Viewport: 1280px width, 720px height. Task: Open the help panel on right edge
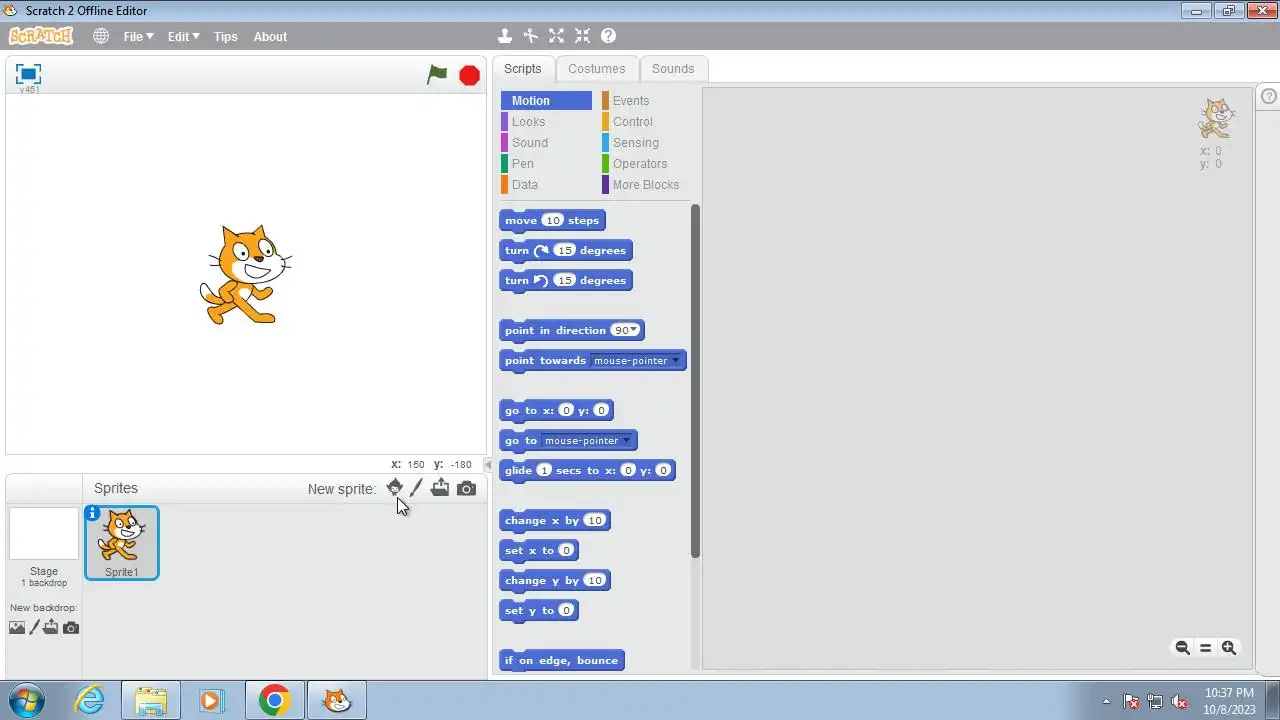(x=1269, y=97)
